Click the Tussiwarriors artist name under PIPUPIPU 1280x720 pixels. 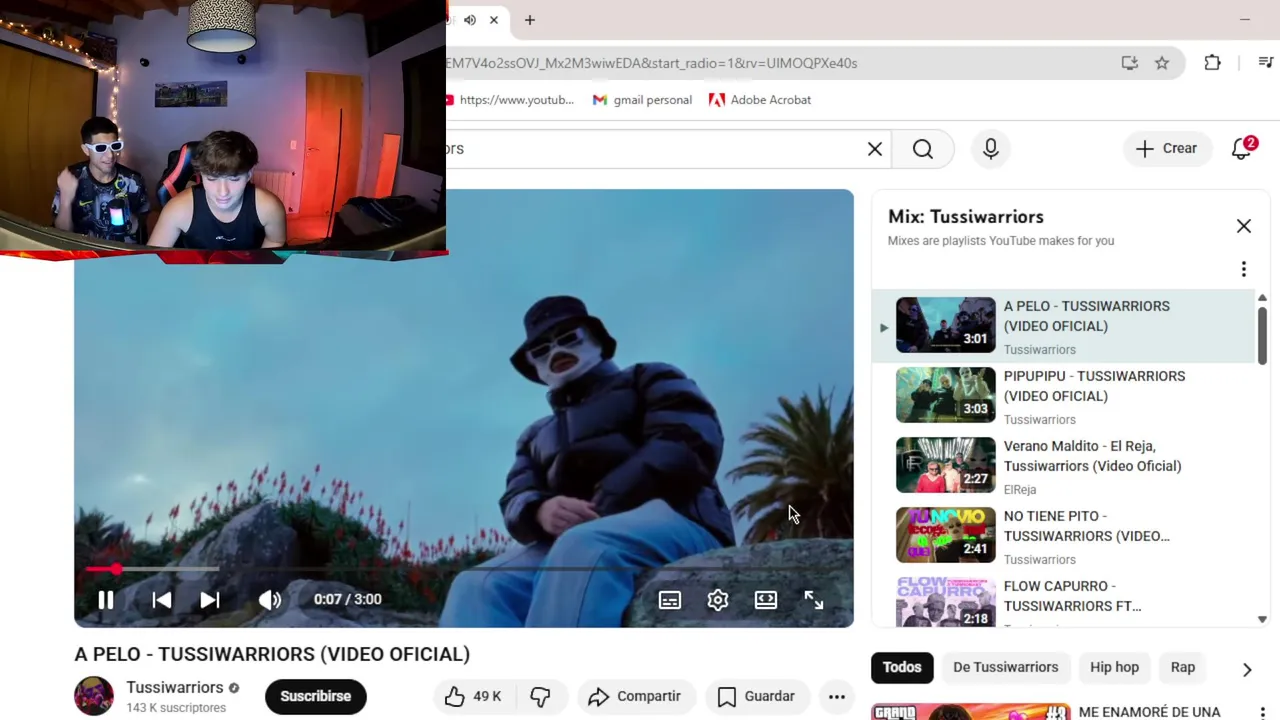1039,419
